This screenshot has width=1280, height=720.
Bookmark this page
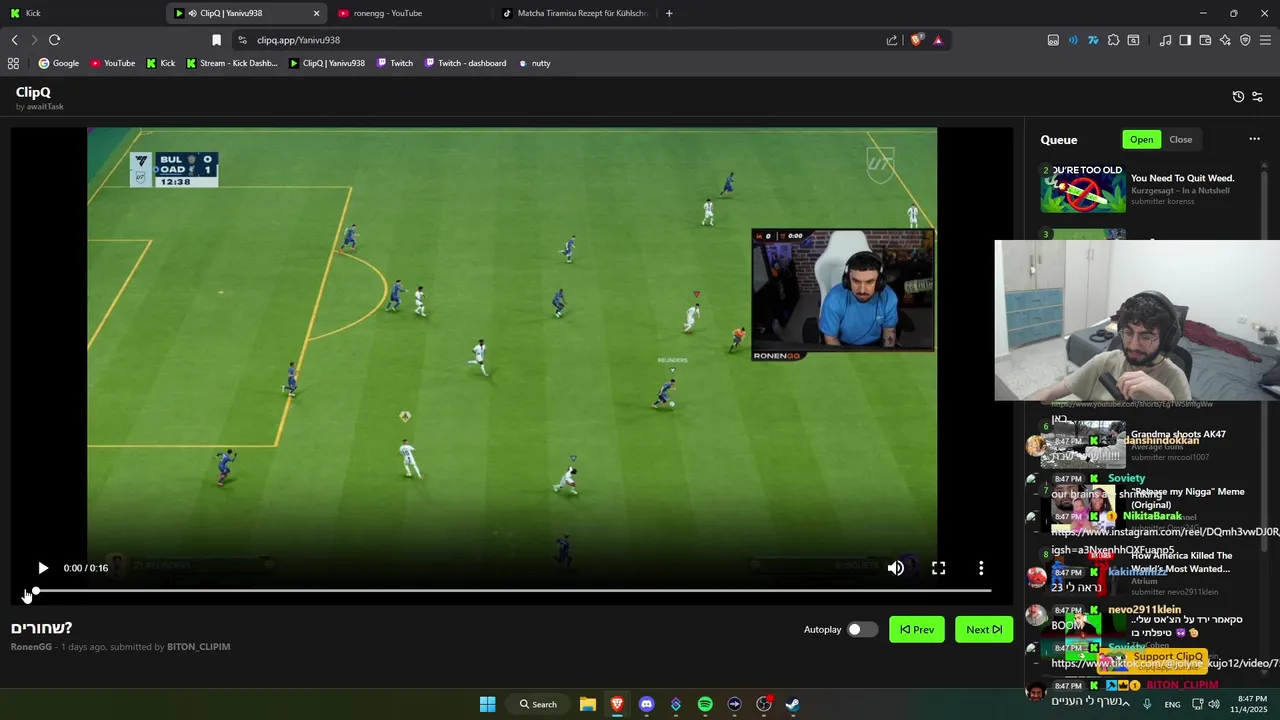(216, 40)
